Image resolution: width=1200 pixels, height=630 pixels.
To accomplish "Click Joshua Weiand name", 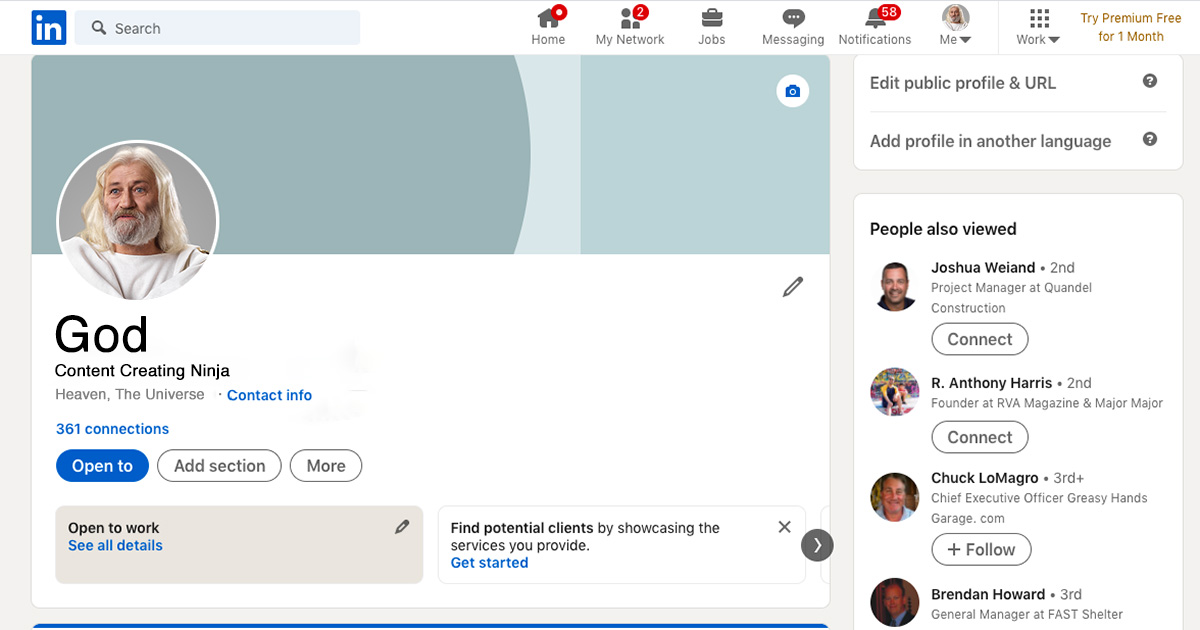I will 983,268.
